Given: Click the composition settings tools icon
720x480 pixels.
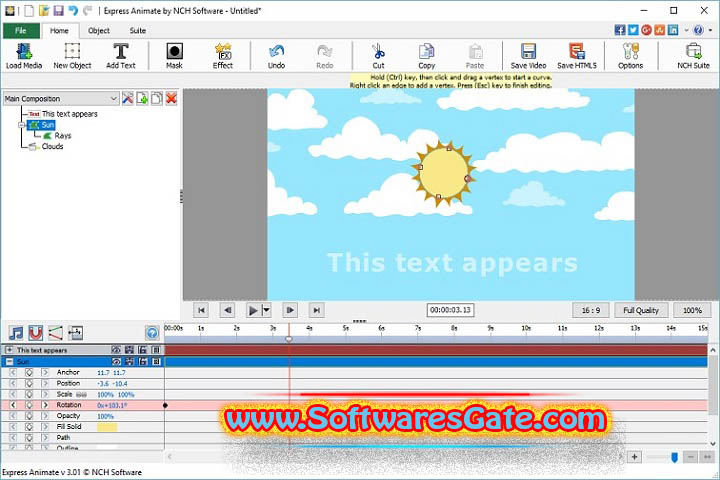Looking at the screenshot, I should [128, 98].
